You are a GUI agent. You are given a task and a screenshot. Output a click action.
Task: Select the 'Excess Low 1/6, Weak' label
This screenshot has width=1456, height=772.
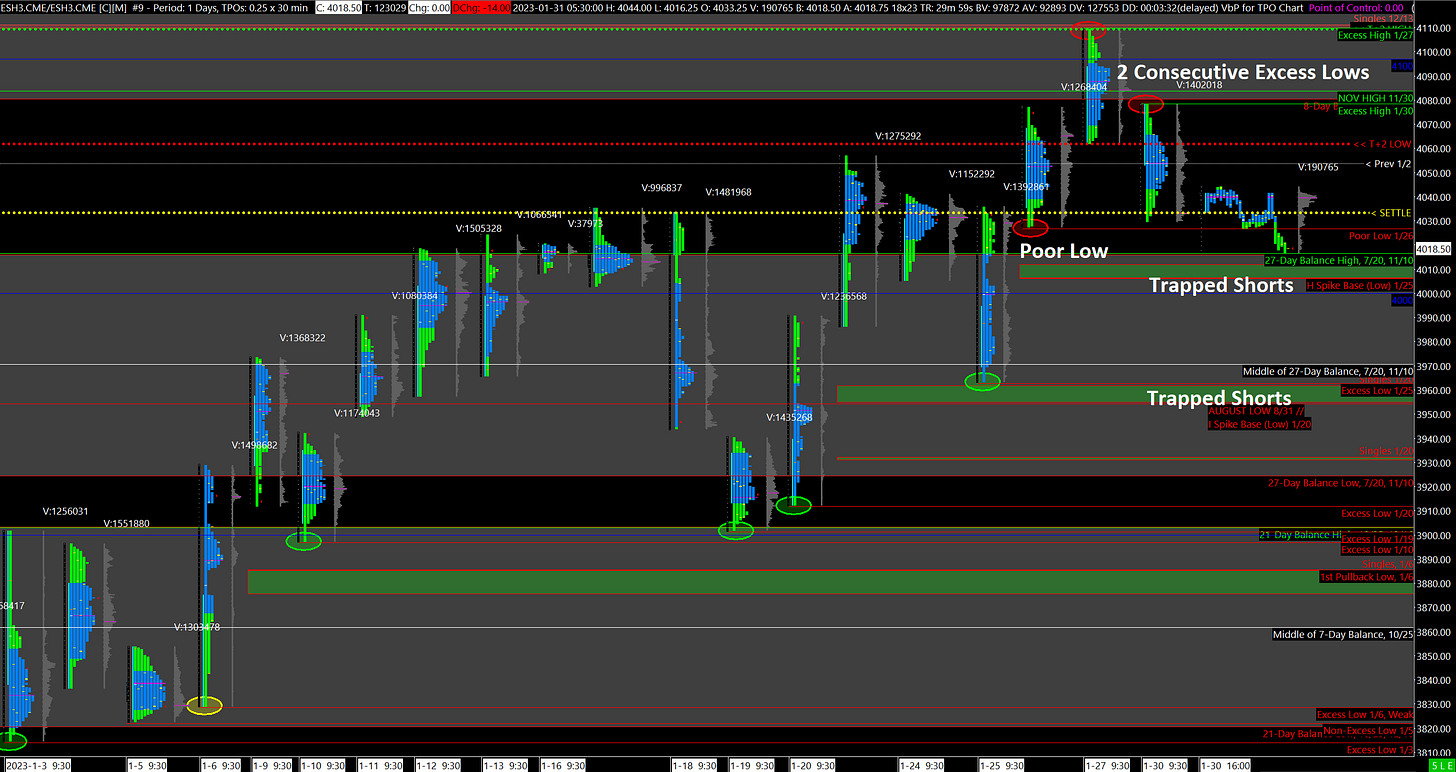tap(1363, 715)
